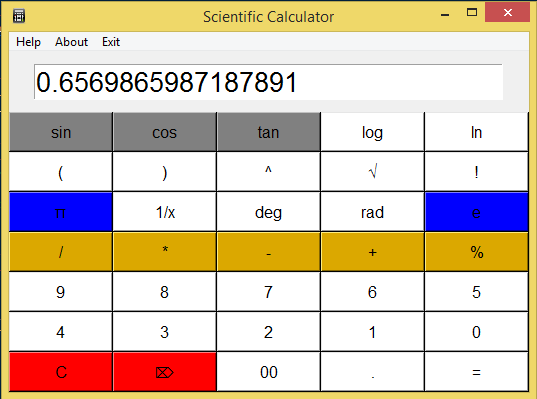The width and height of the screenshot is (537, 399).
Task: Click the backspace delete icon button
Action: coord(164,372)
